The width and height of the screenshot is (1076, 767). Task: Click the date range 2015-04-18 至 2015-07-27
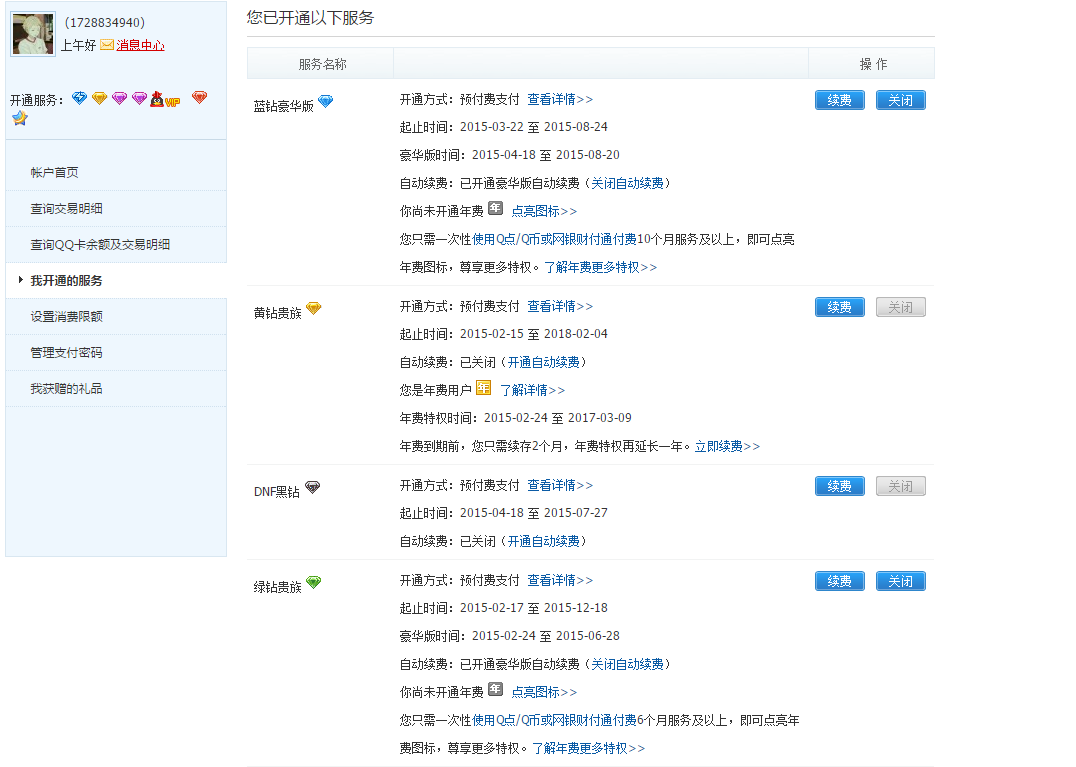(534, 513)
